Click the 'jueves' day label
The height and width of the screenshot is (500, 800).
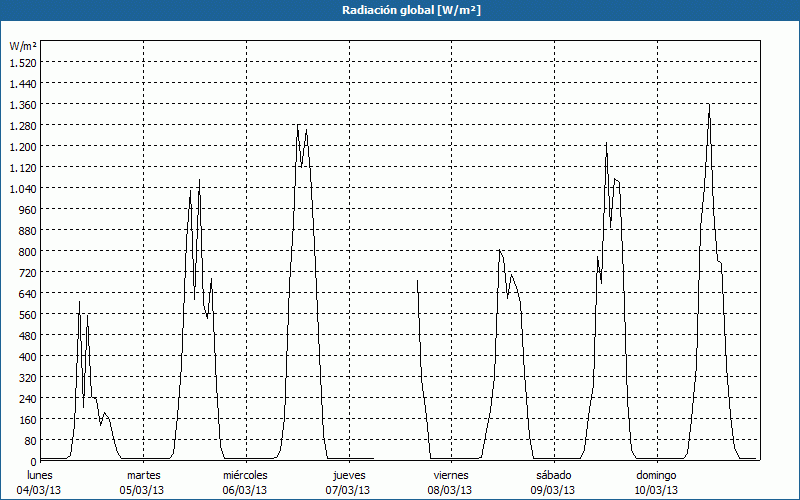349,475
